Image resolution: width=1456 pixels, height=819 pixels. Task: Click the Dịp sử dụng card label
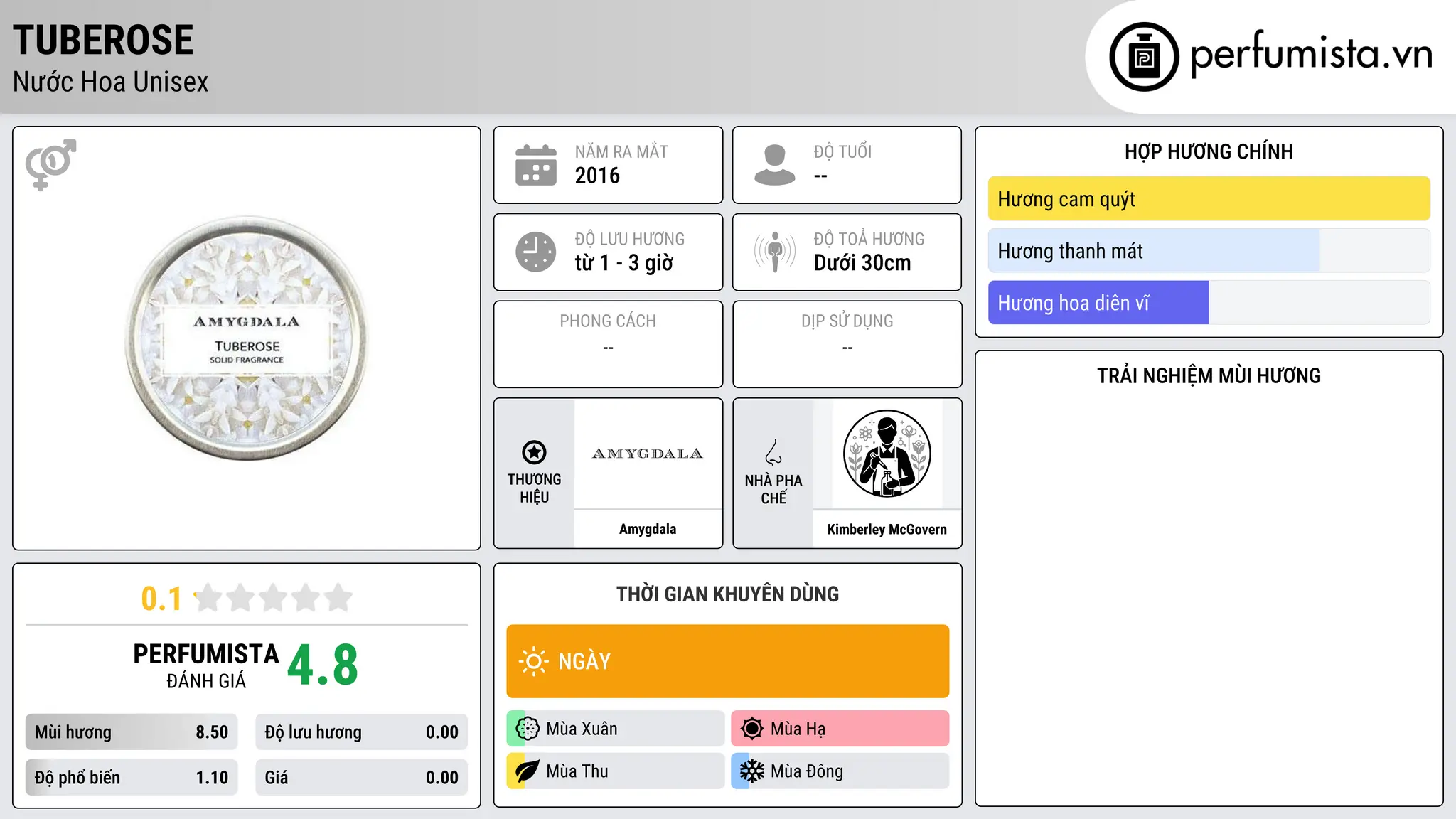coord(847,321)
